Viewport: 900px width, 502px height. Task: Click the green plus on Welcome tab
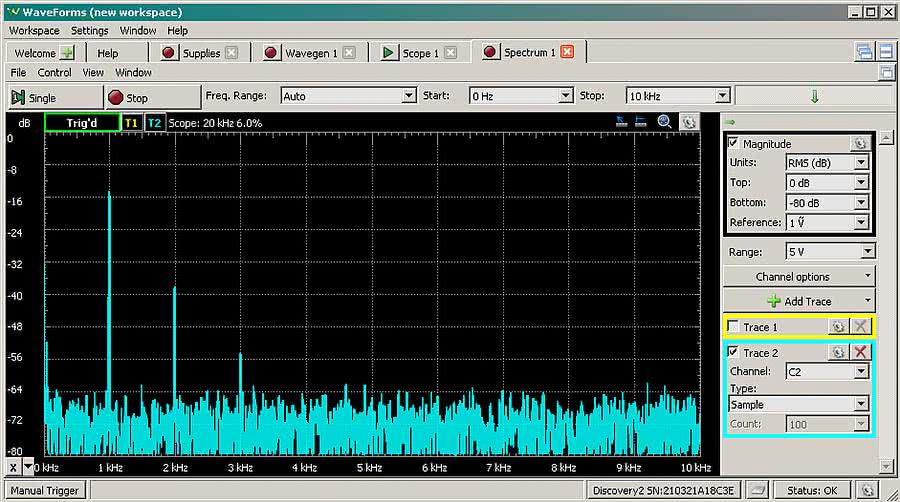click(67, 53)
